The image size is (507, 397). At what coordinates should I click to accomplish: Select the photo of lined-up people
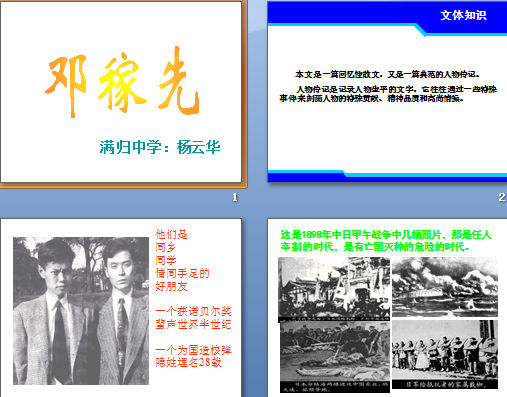click(445, 354)
